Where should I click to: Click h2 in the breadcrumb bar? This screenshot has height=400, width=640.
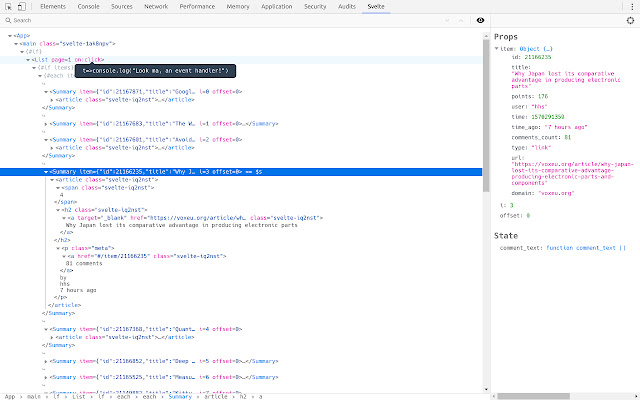pos(243,396)
